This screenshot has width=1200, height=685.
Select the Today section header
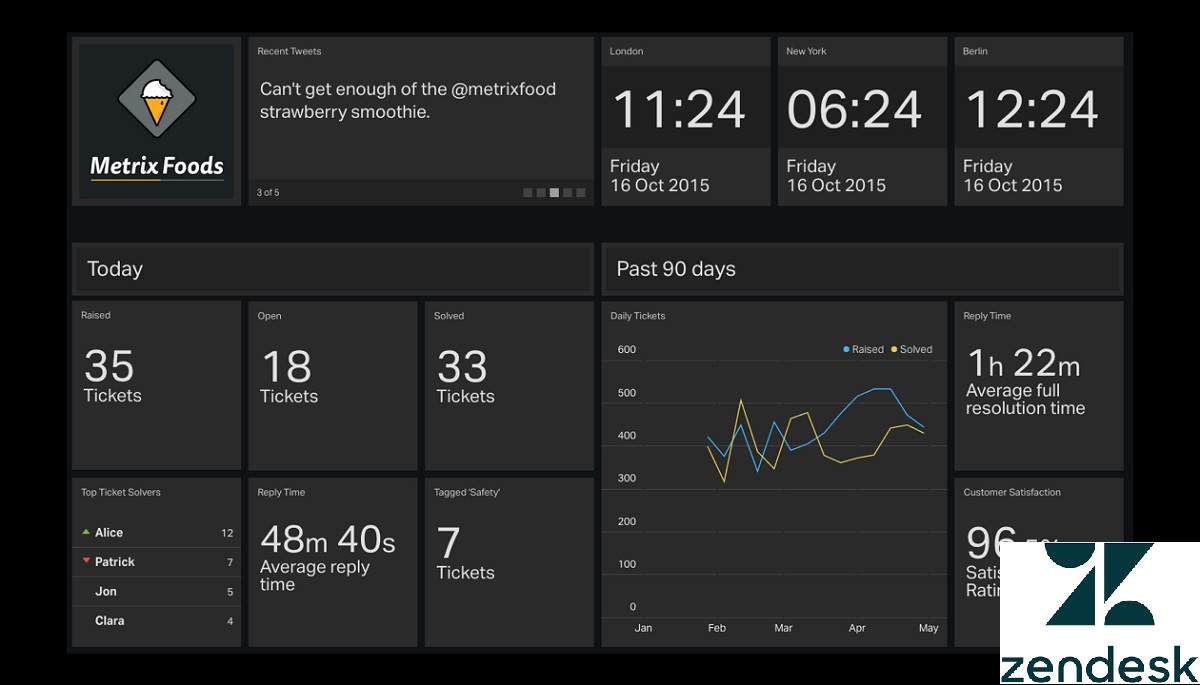(x=332, y=269)
